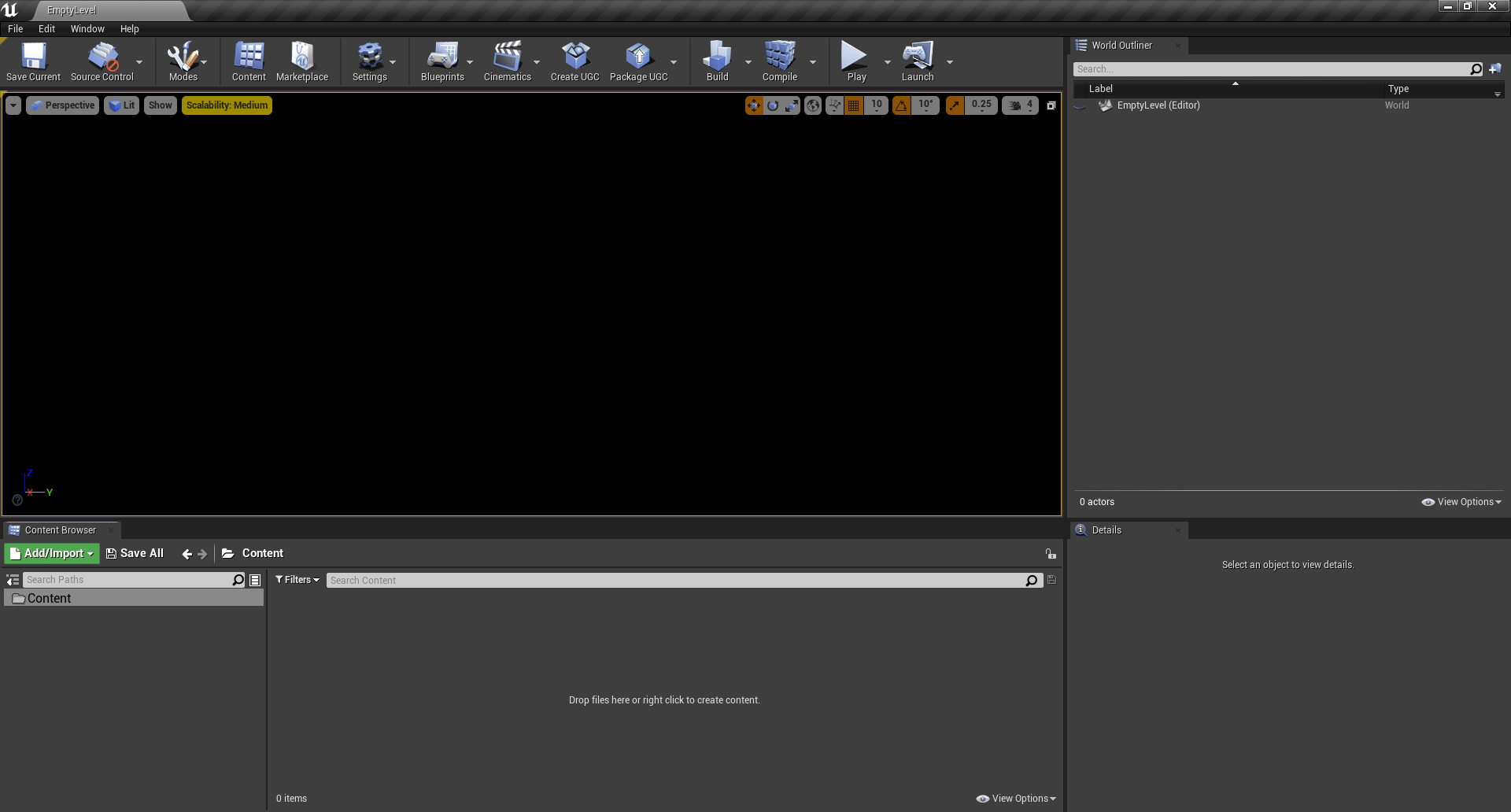Maximize or restore the viewport
The width and height of the screenshot is (1511, 812).
click(1051, 105)
